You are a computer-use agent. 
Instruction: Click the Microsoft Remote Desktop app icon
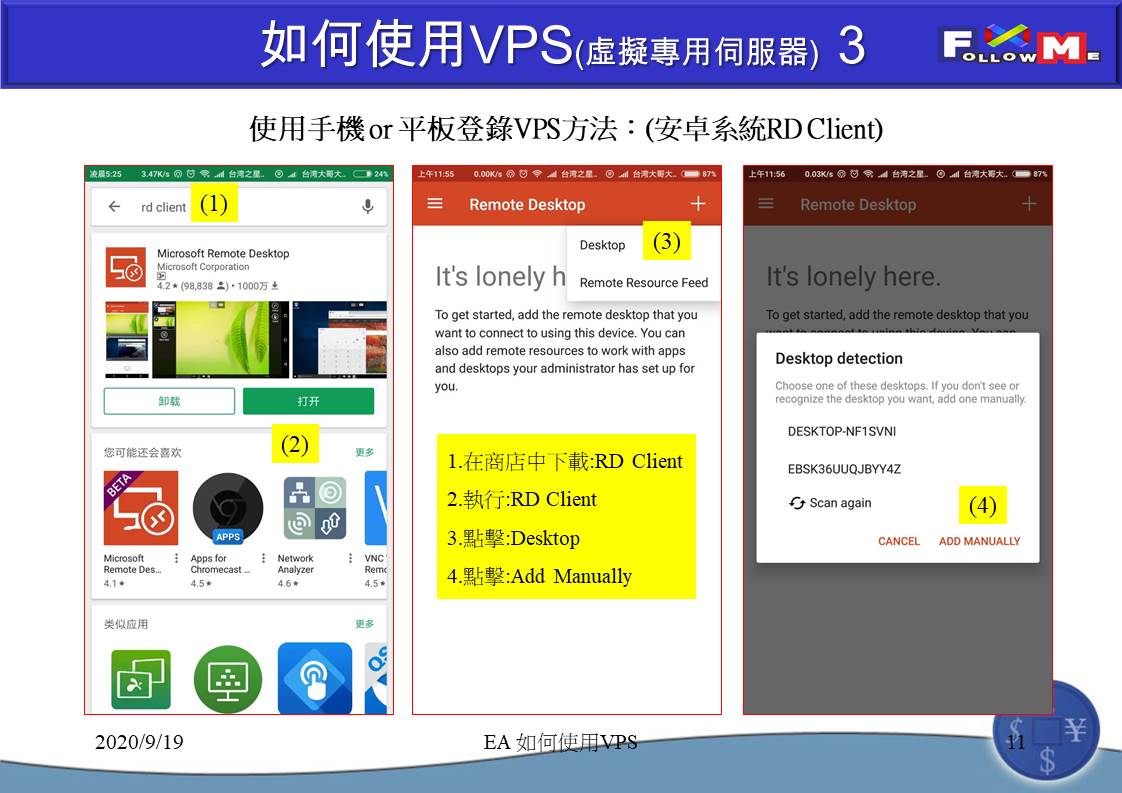point(126,268)
